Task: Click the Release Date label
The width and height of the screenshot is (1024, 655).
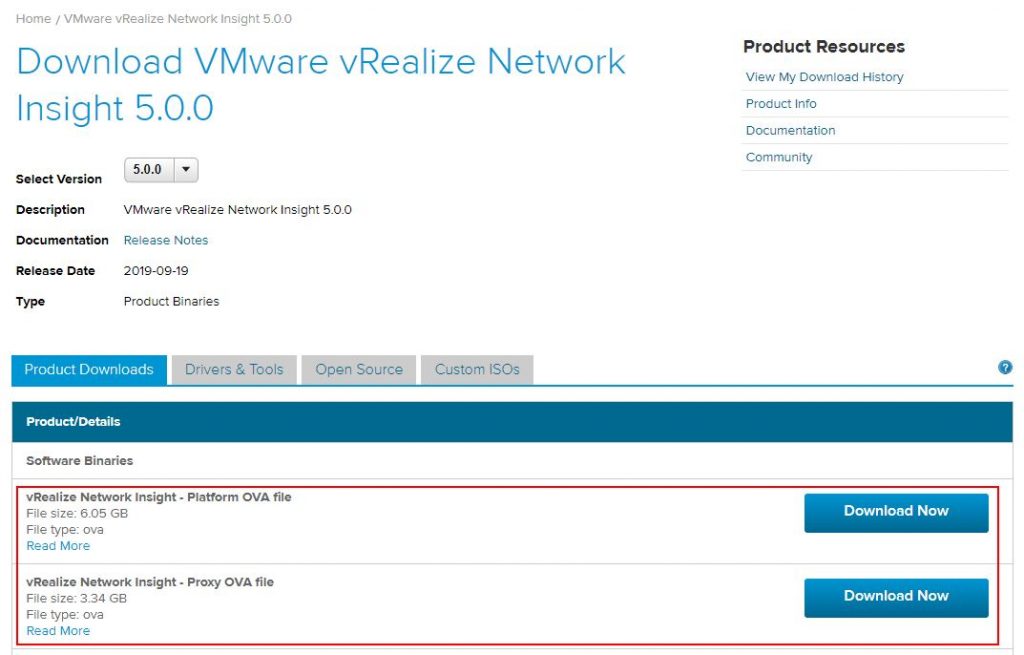Action: (56, 271)
